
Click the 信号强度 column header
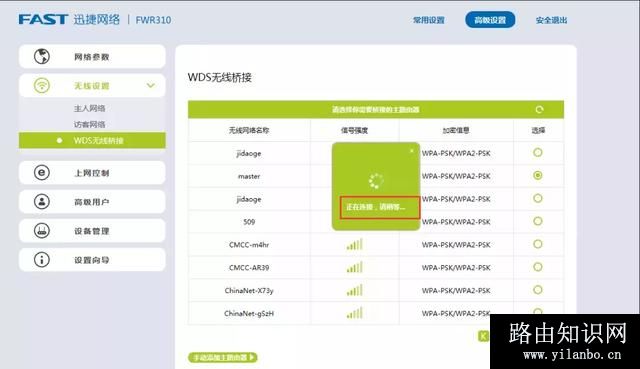coord(354,130)
